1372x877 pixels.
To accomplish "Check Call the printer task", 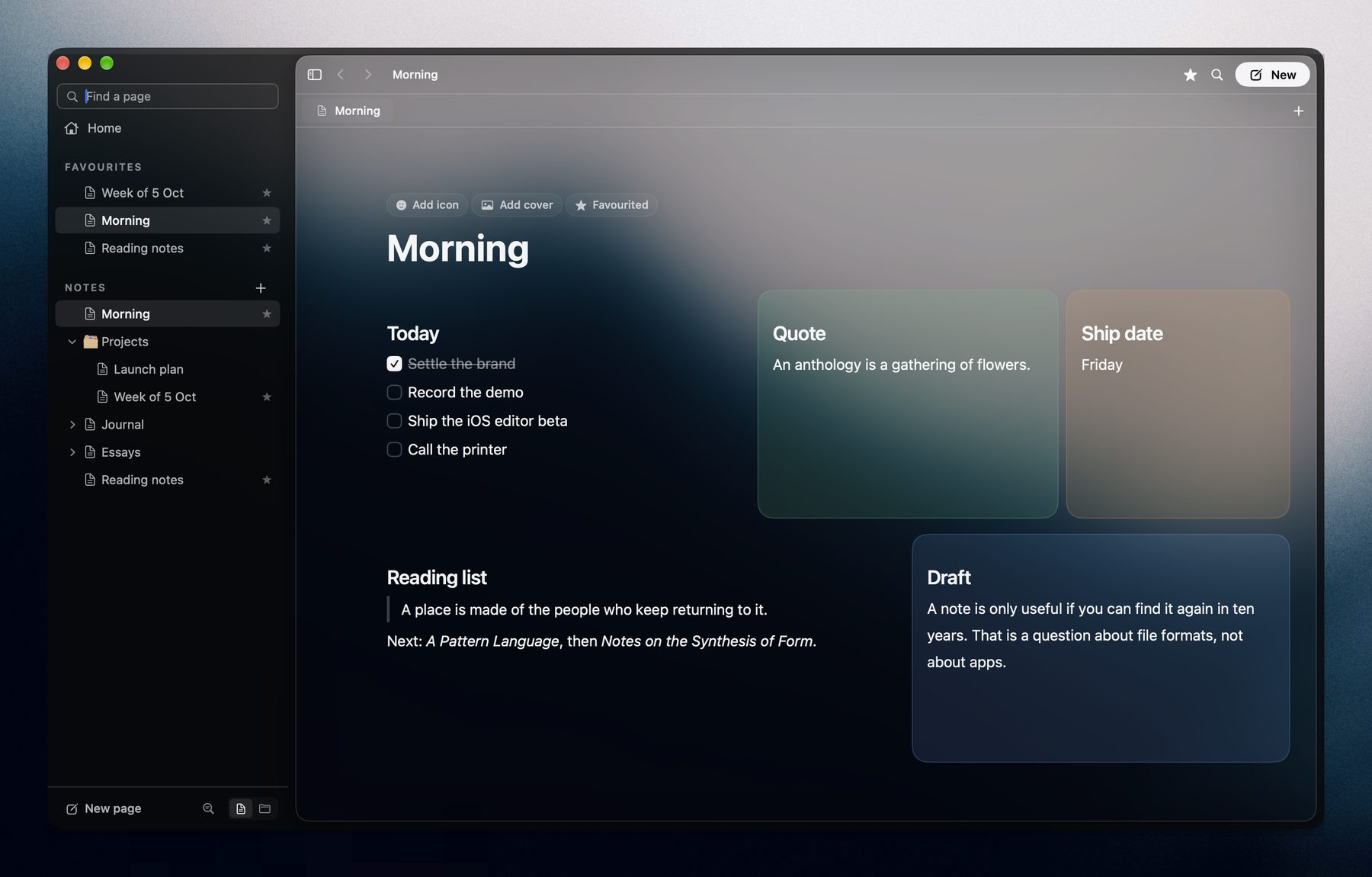I will point(394,450).
